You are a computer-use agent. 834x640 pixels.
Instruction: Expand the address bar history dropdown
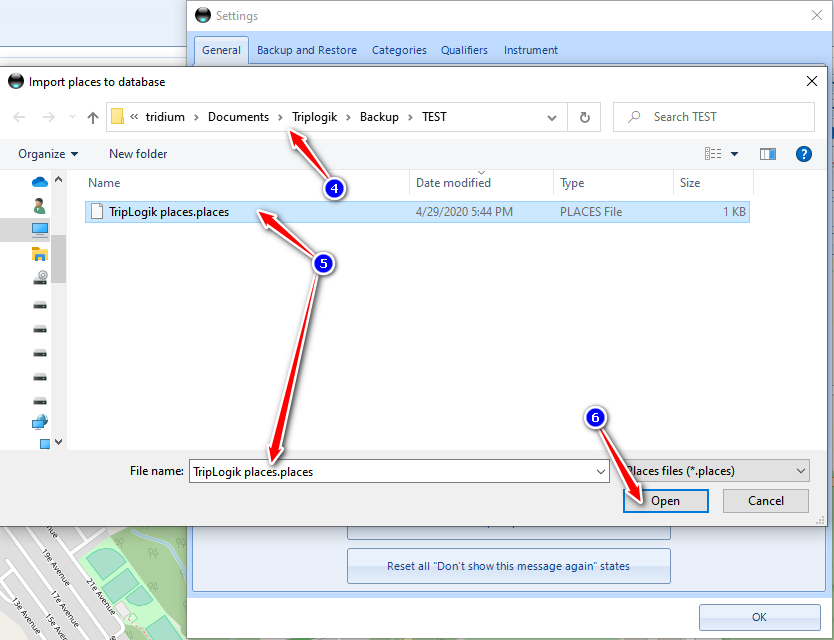tap(552, 118)
